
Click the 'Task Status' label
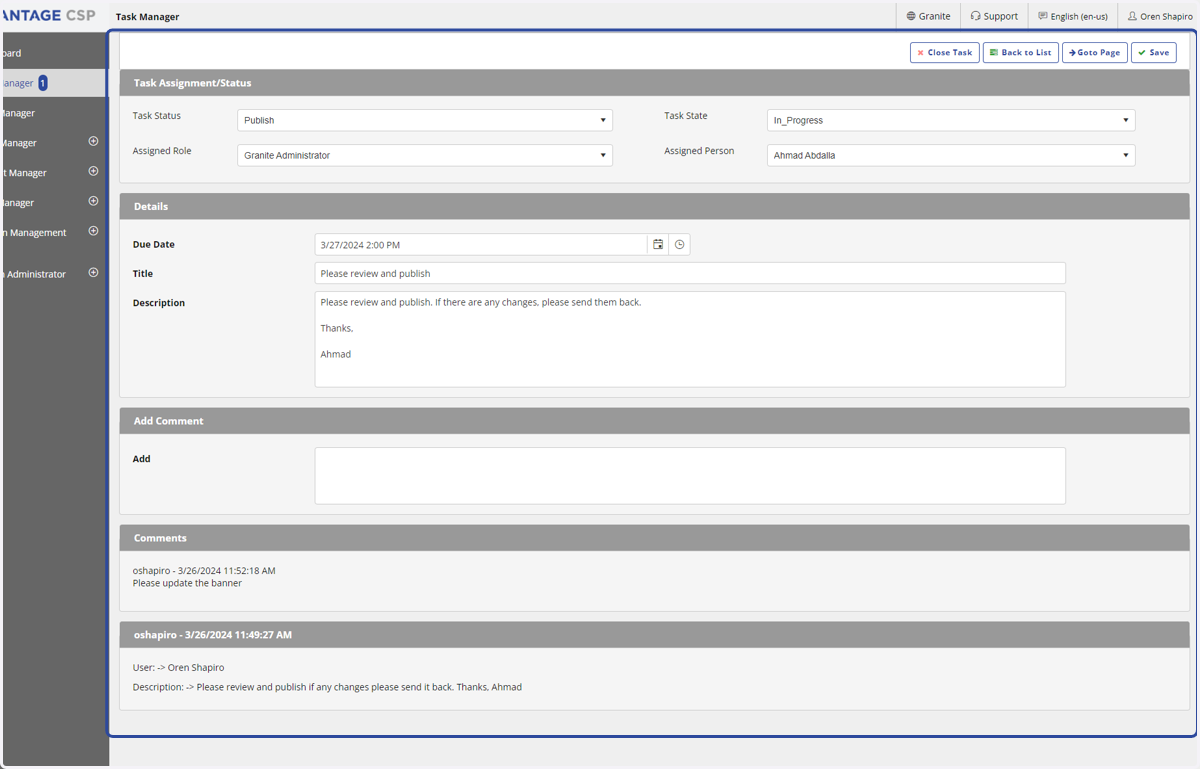(x=157, y=116)
